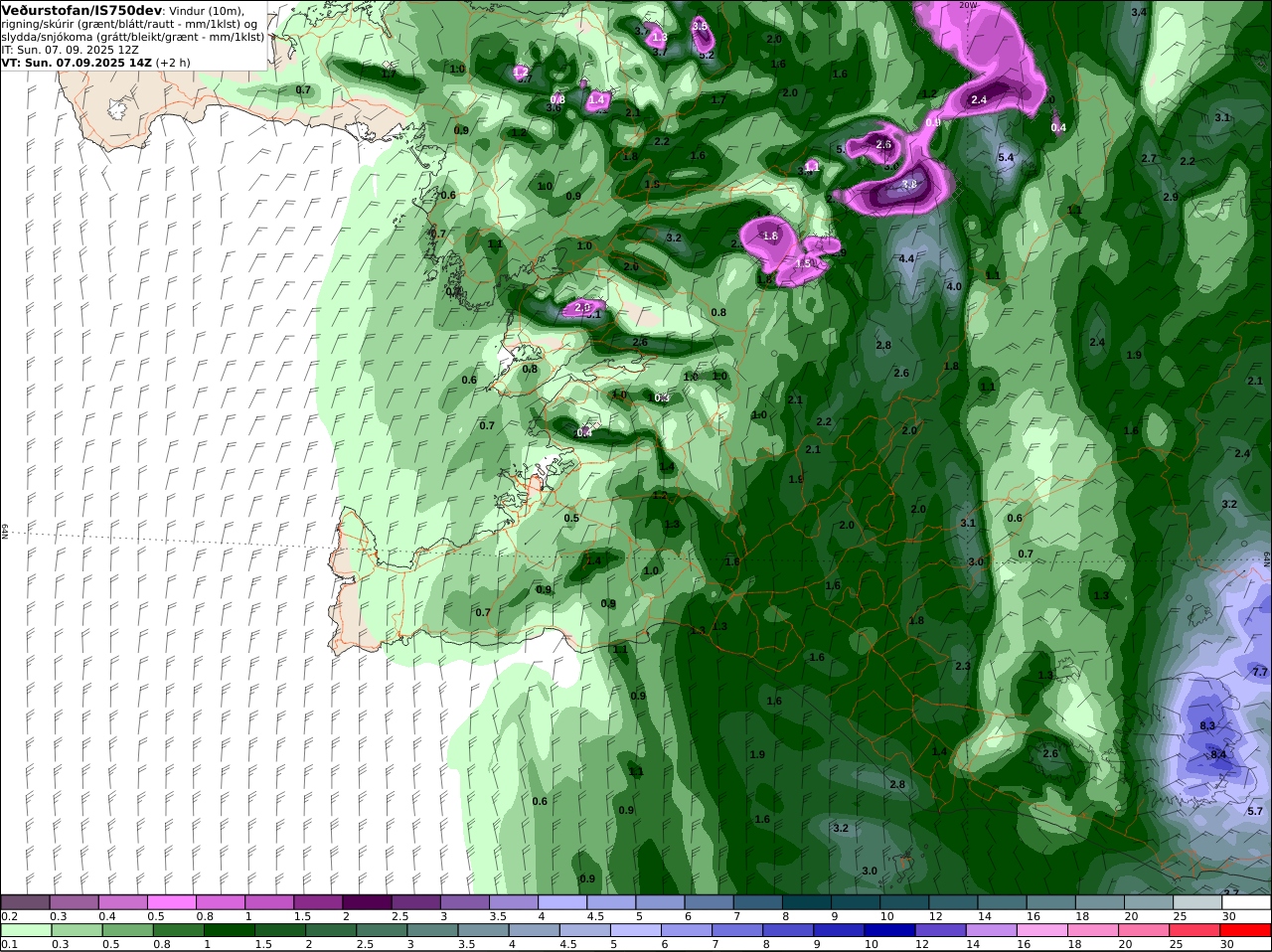The image size is (1272, 952).
Task: Select the dark green swatch labeled 1 in lower legend
Action: [x=229, y=930]
